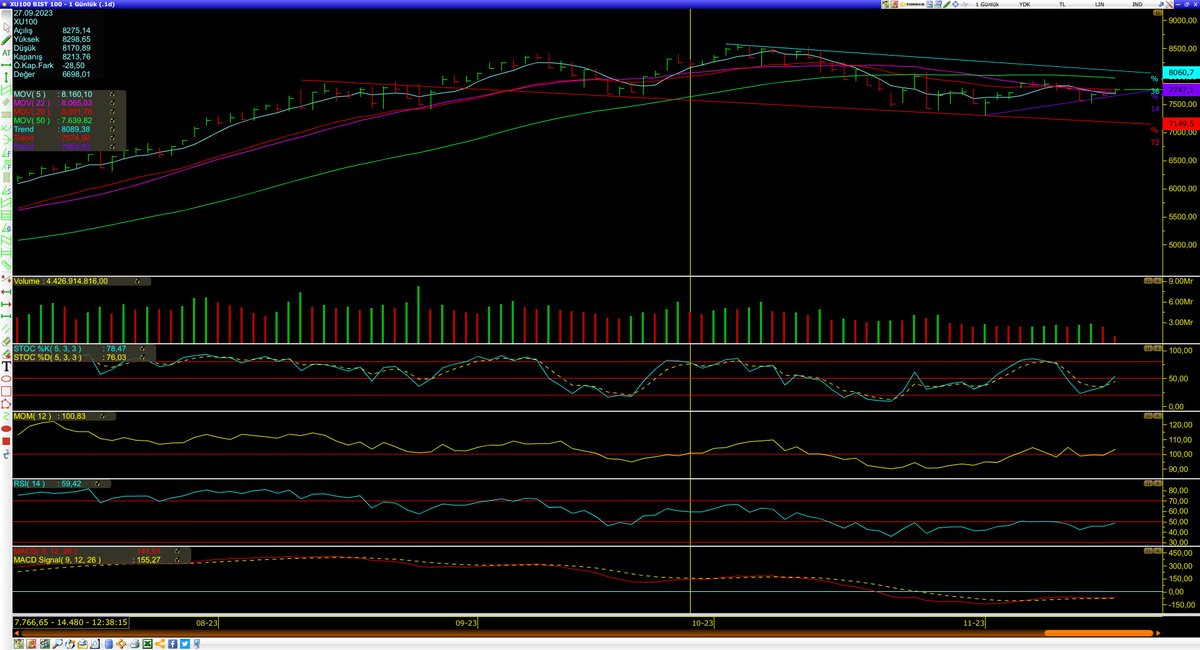Click the first icon in bottom toolbar
The image size is (1200, 650).
pyautogui.click(x=19, y=644)
